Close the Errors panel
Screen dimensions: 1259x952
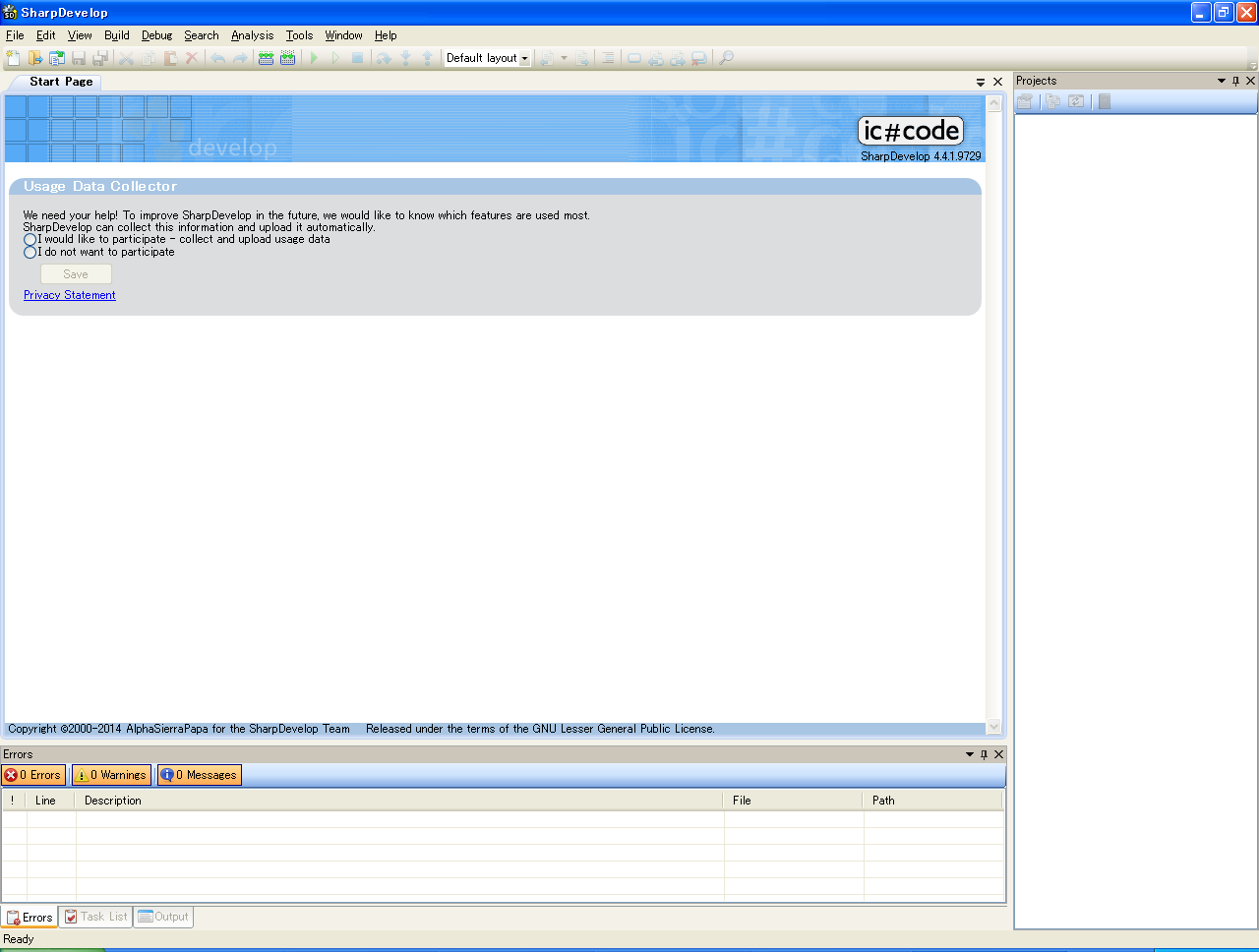pos(999,754)
